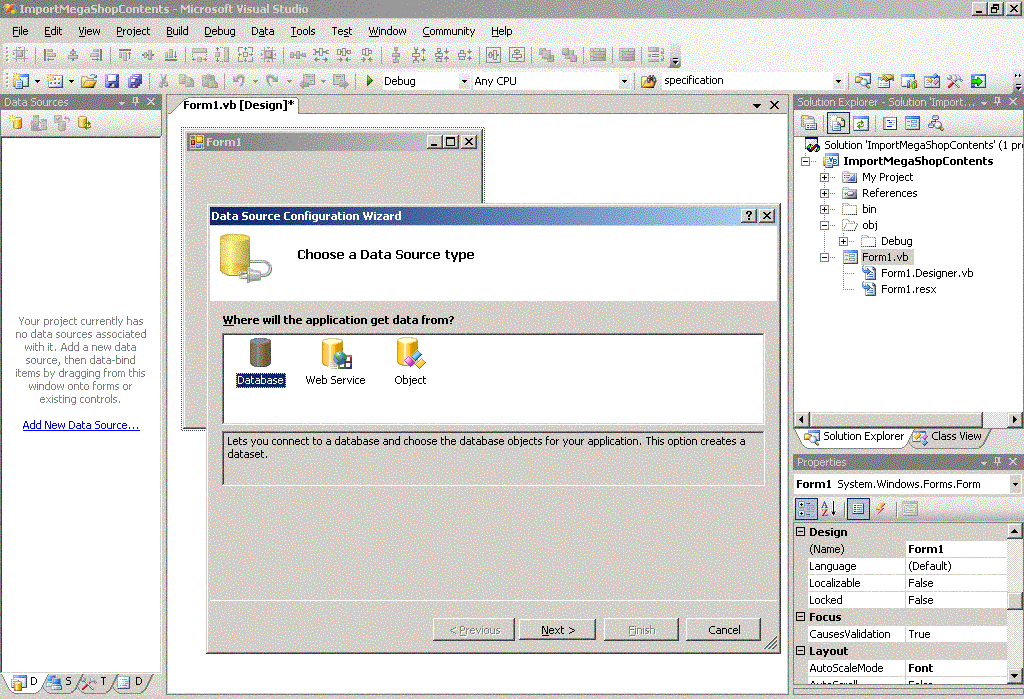Click Add New Data Source icon in Data Sources
The height and width of the screenshot is (699, 1024).
click(16, 123)
